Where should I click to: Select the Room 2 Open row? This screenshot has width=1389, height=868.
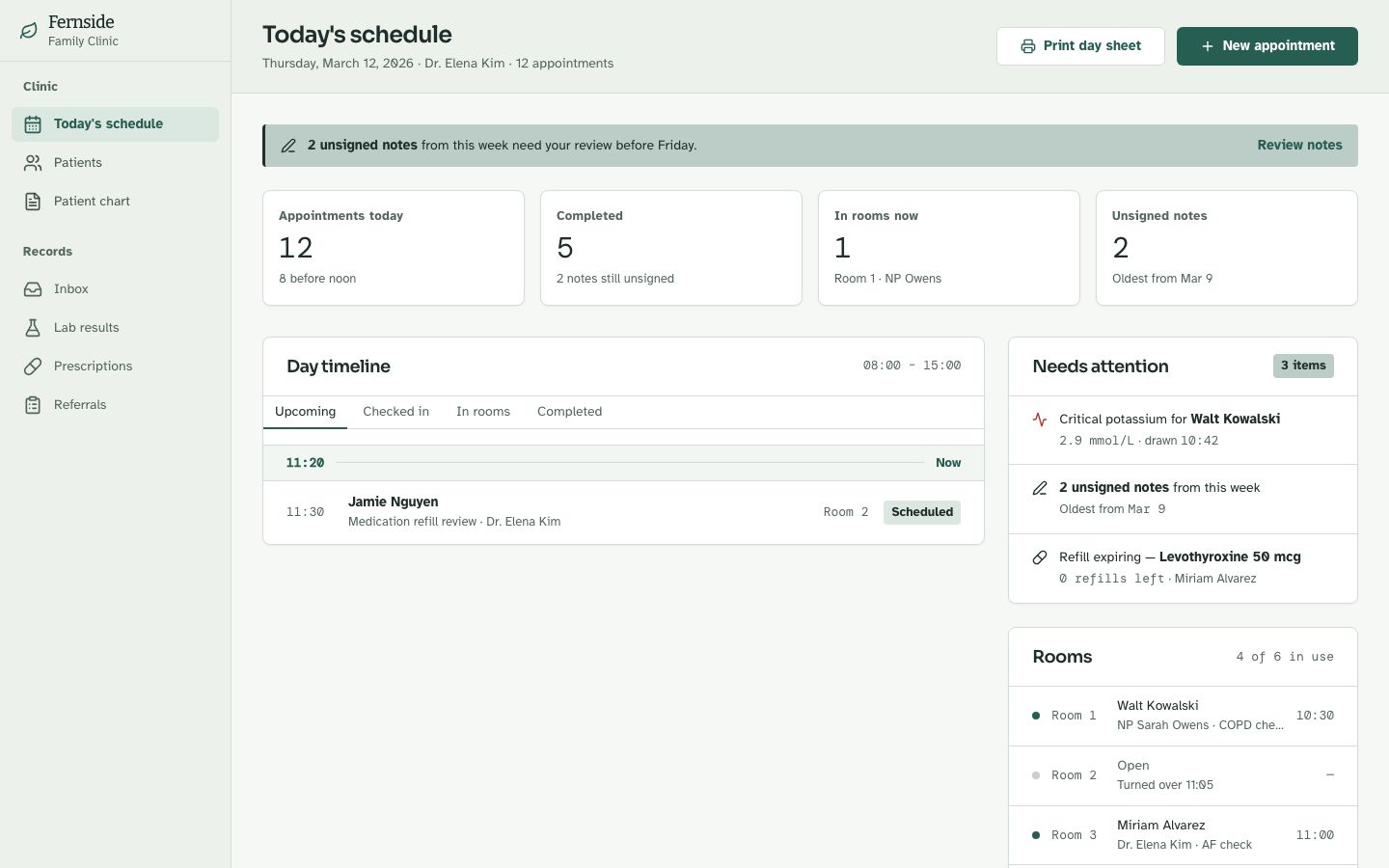point(1183,775)
